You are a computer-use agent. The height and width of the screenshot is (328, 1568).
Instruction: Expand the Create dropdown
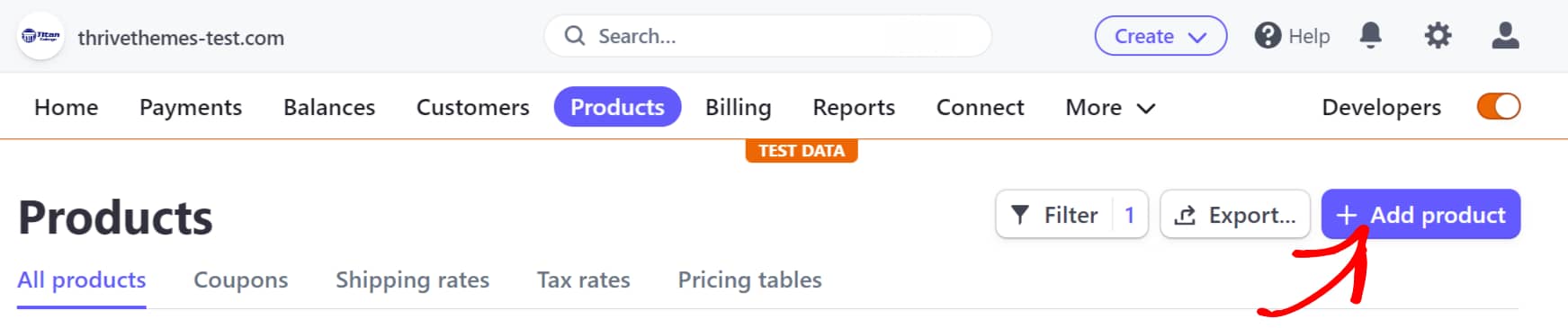[1160, 36]
